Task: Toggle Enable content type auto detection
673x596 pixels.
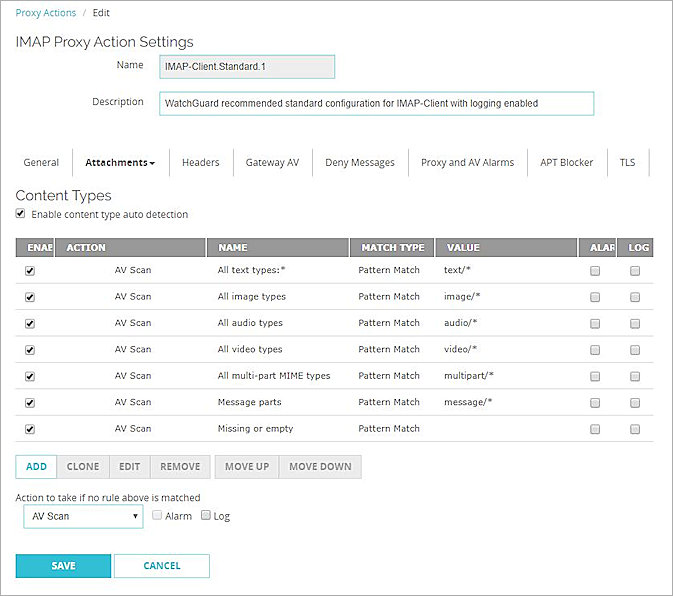Action: tap(21, 214)
